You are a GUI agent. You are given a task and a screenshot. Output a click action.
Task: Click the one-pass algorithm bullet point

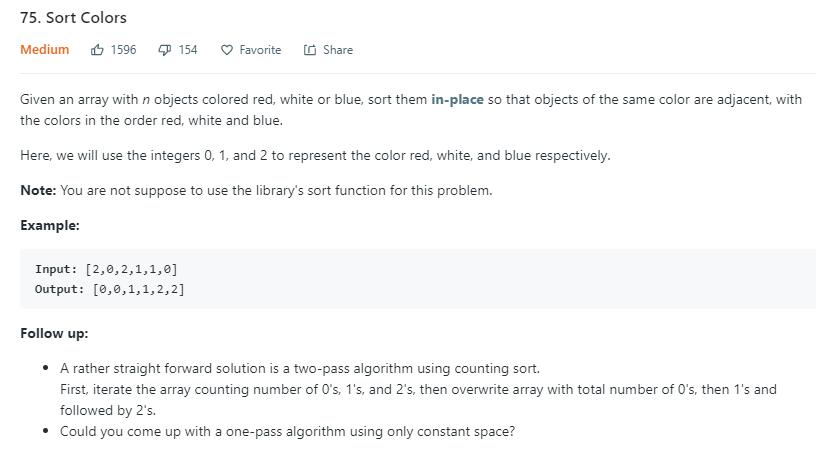click(x=287, y=432)
